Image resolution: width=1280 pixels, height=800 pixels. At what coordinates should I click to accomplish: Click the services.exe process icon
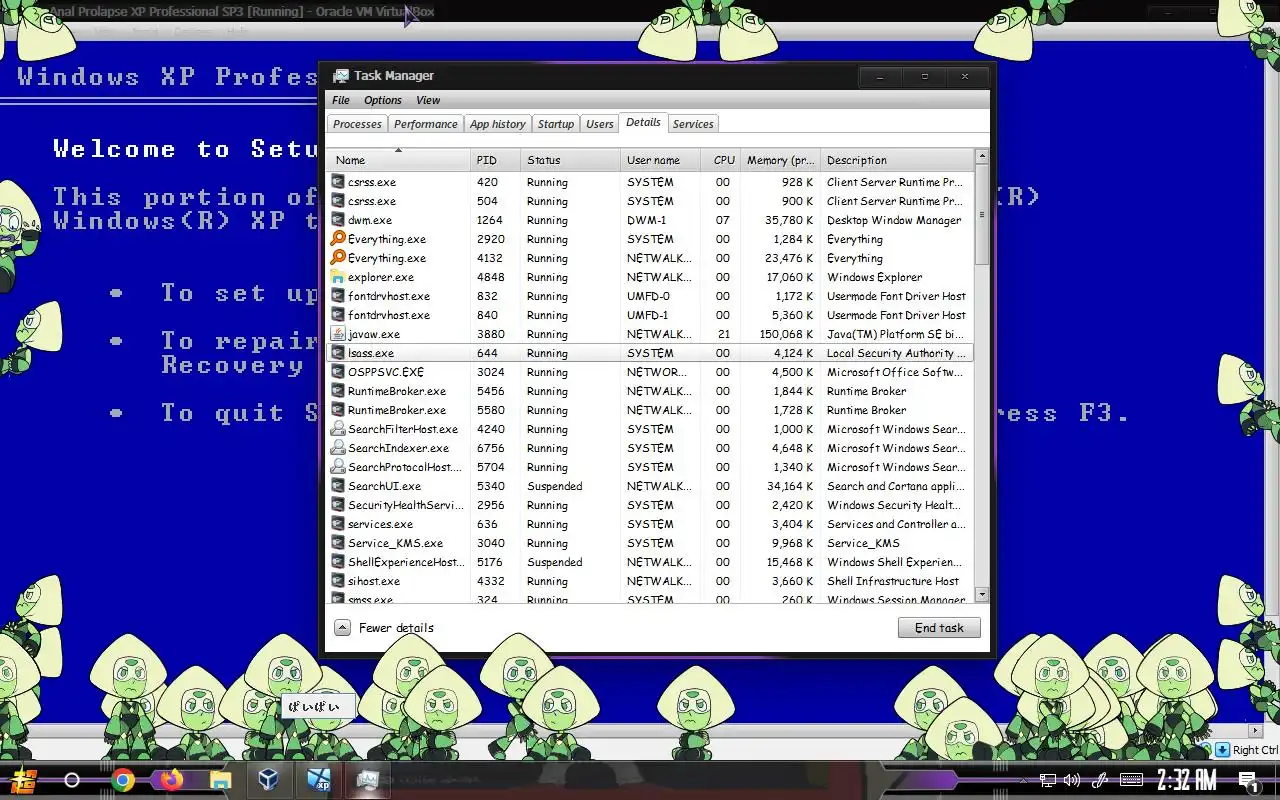[x=338, y=524]
